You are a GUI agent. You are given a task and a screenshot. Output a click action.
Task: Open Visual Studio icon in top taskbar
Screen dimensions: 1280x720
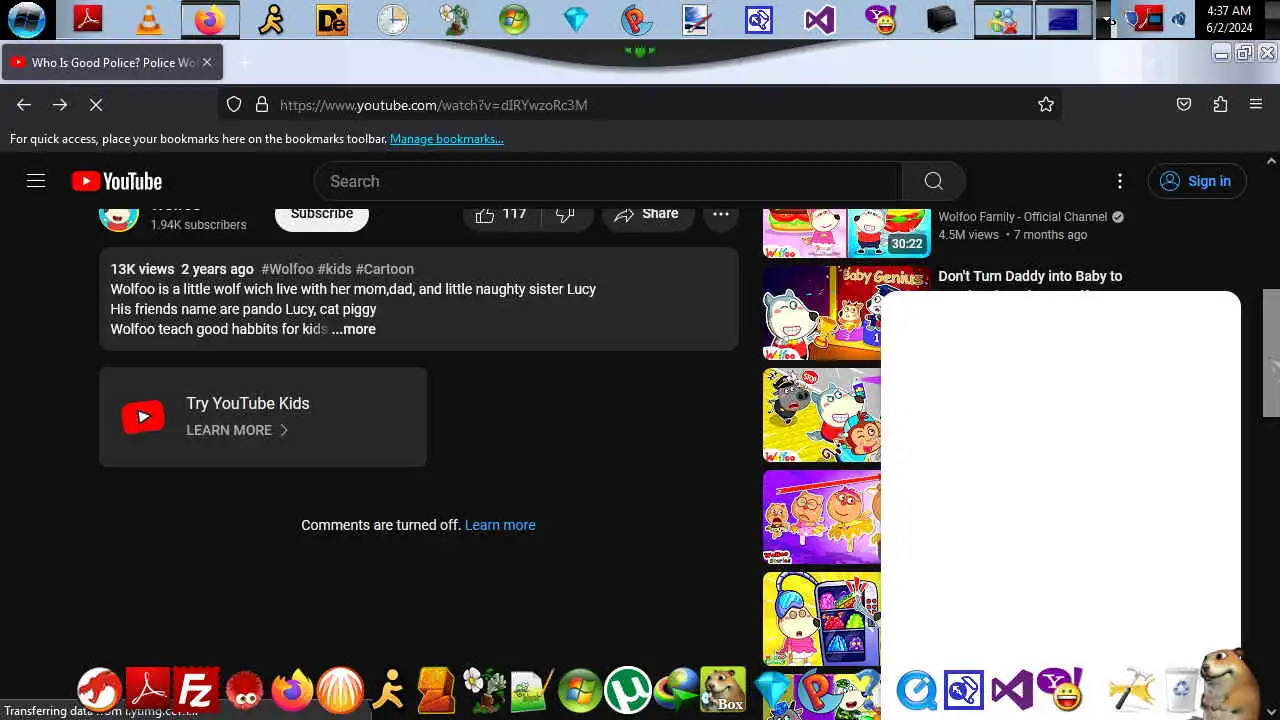820,19
